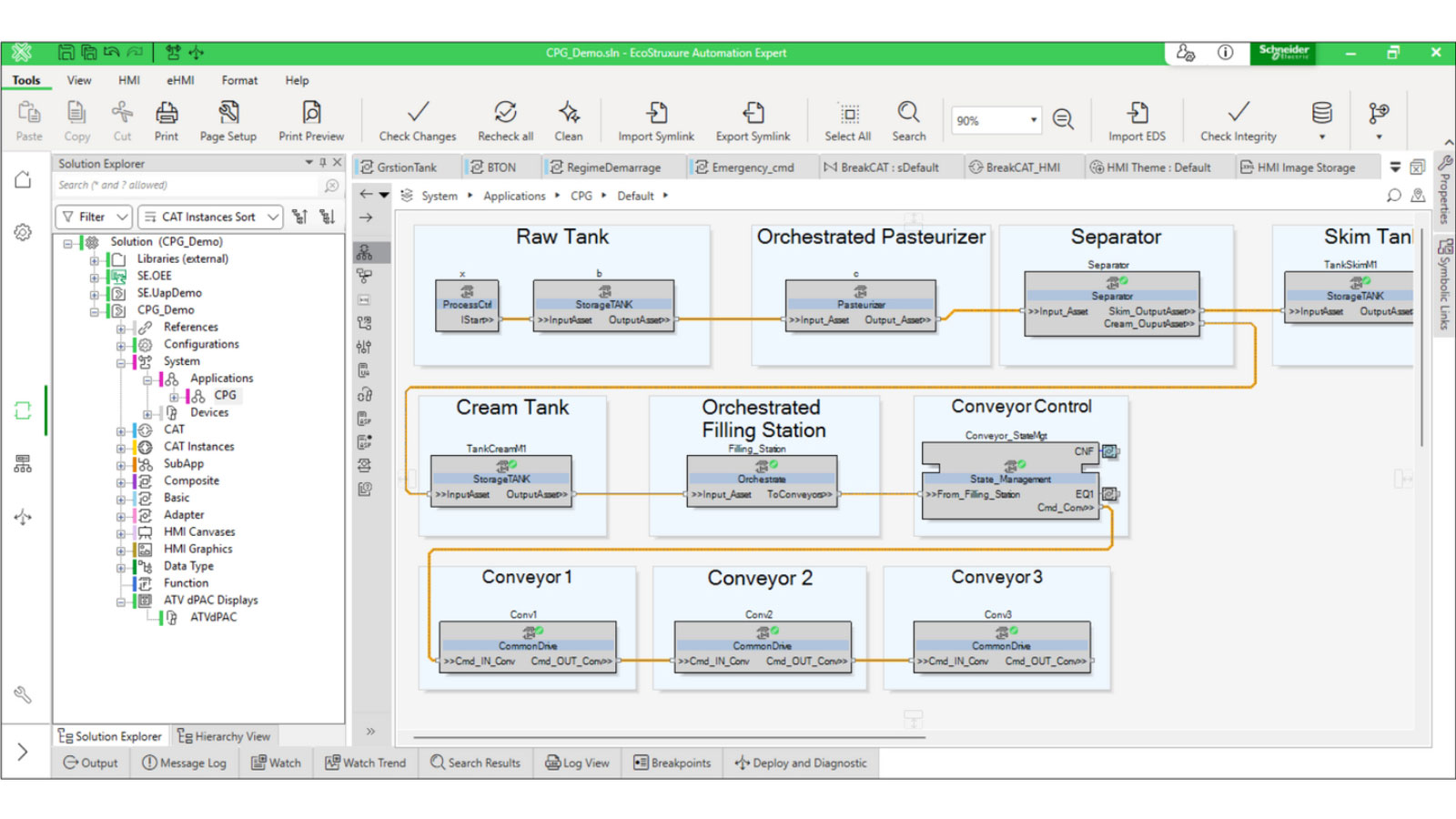Open the Tools ribbon tab
This screenshot has height=819, width=1456.
(x=26, y=80)
